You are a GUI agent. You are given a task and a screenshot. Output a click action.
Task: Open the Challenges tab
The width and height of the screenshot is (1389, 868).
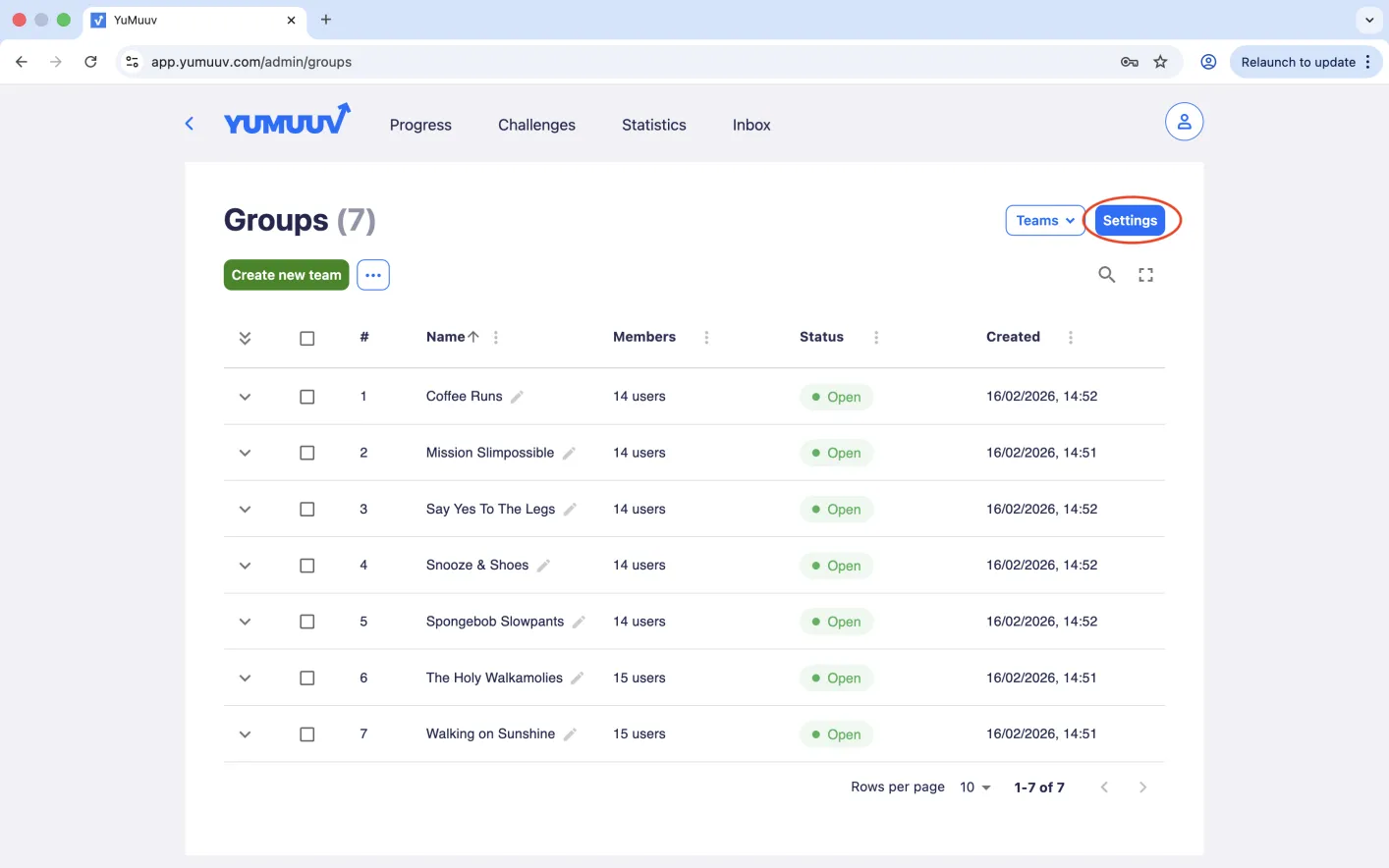(x=536, y=125)
